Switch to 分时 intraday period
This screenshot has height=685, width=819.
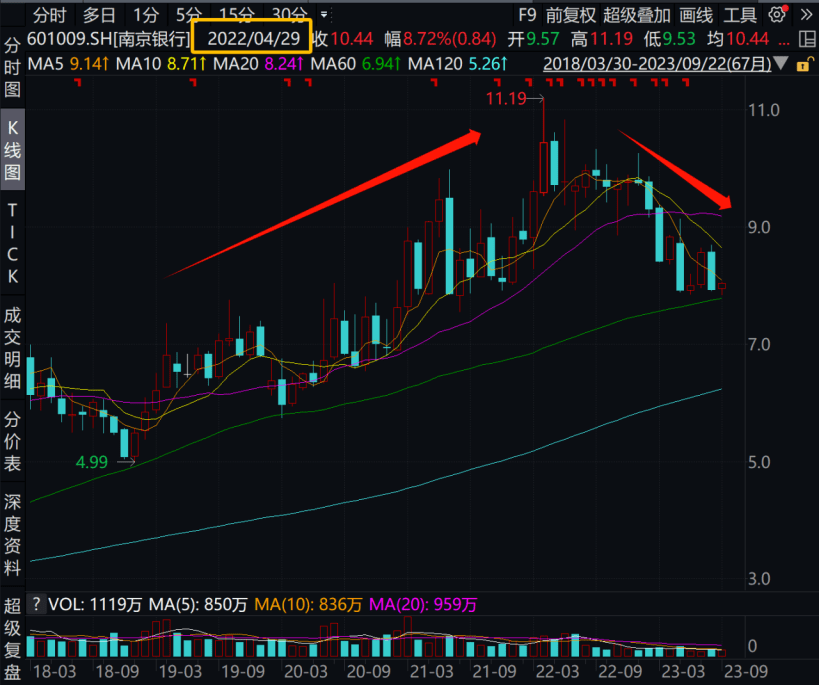pos(49,15)
